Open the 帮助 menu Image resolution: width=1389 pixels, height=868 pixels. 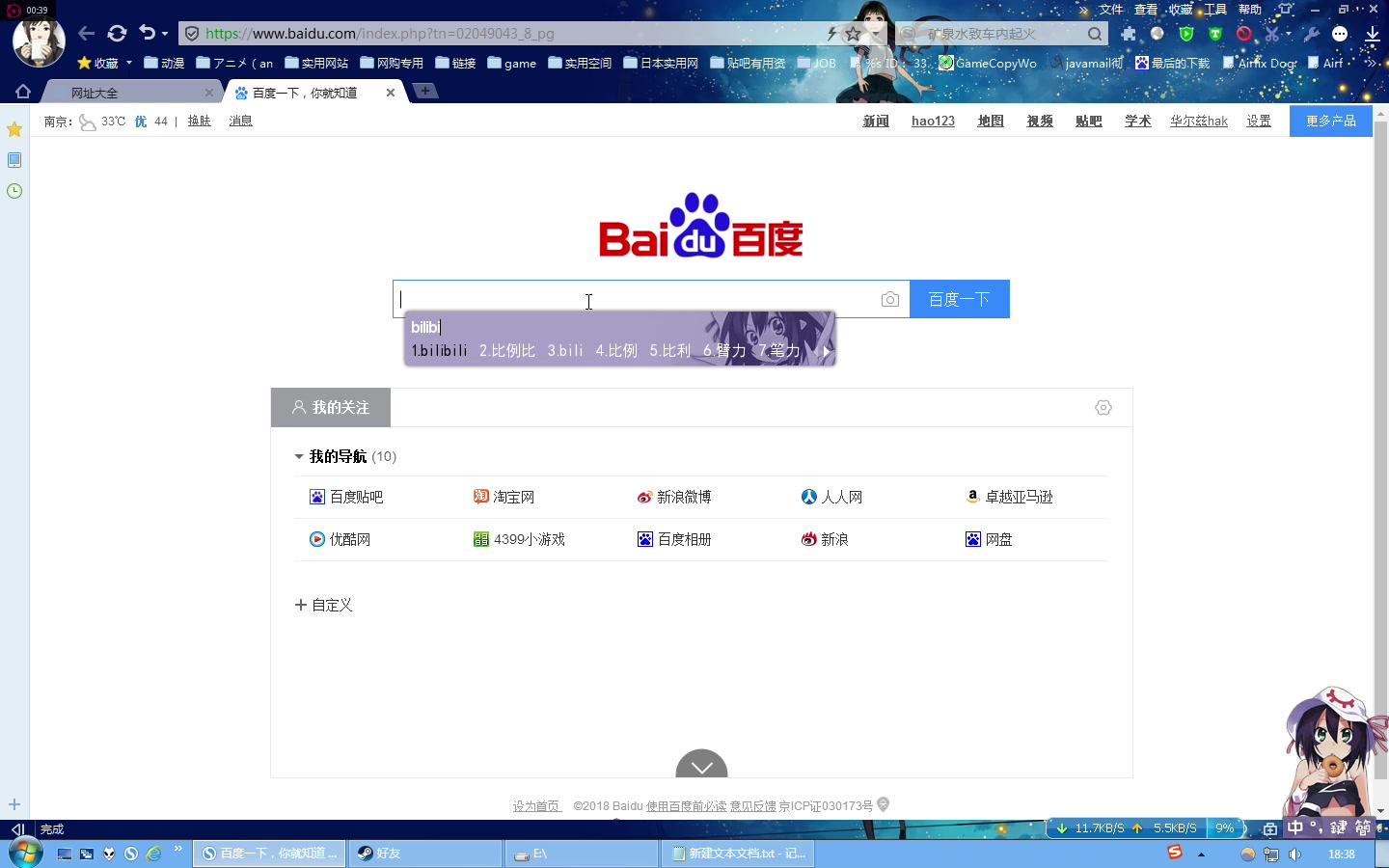1250,9
